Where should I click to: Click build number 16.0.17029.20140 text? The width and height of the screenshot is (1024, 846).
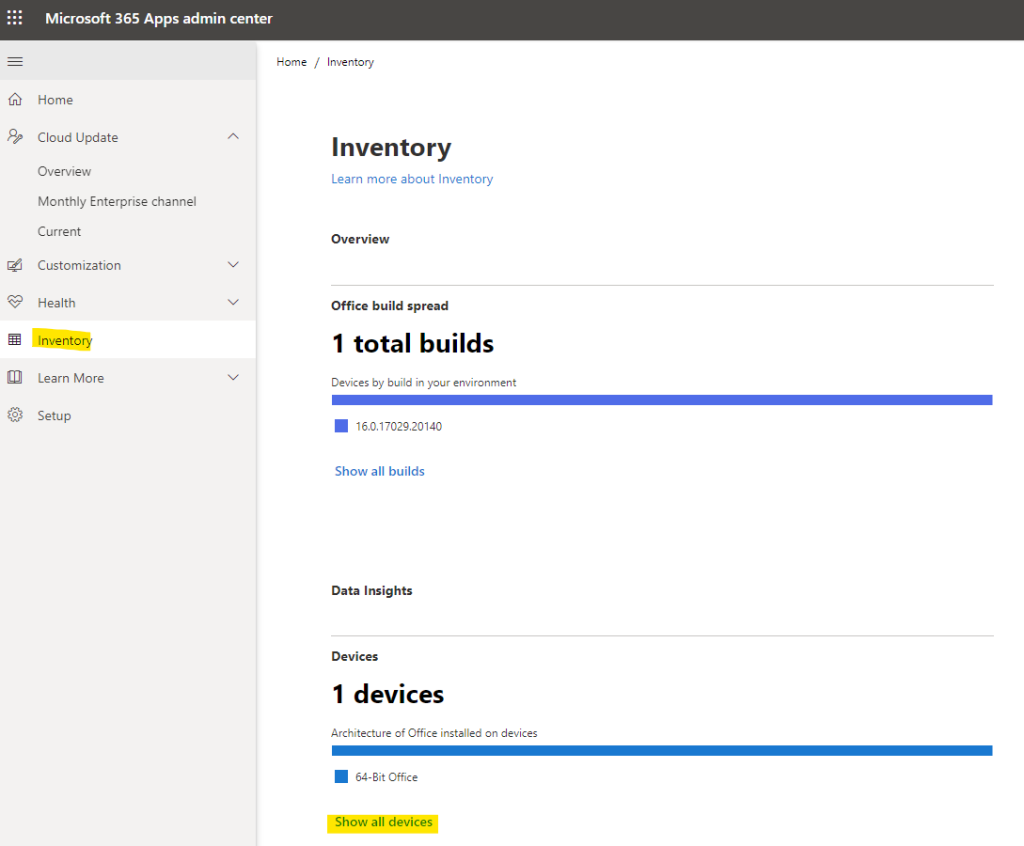(398, 427)
